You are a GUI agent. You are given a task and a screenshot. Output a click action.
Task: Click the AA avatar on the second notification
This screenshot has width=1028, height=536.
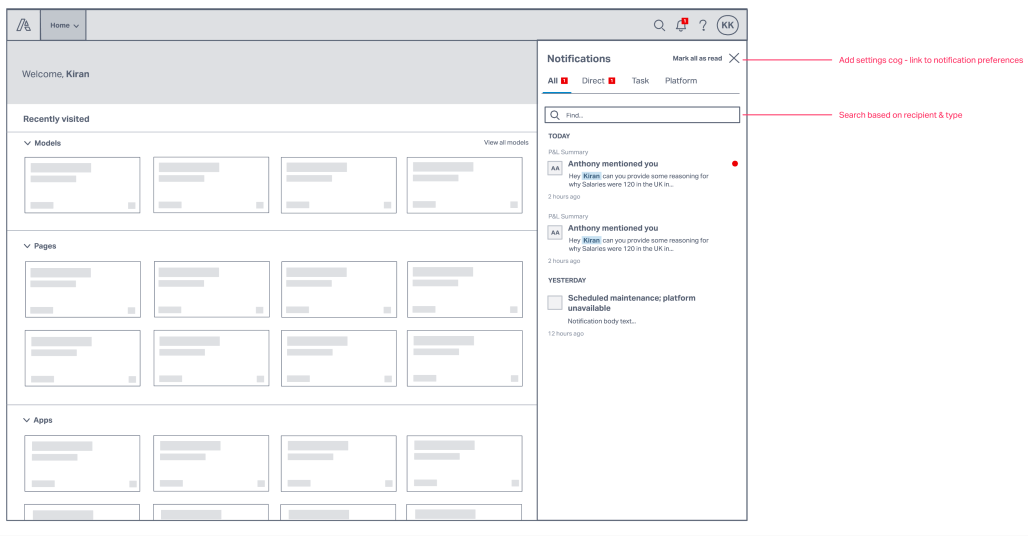coord(555,233)
